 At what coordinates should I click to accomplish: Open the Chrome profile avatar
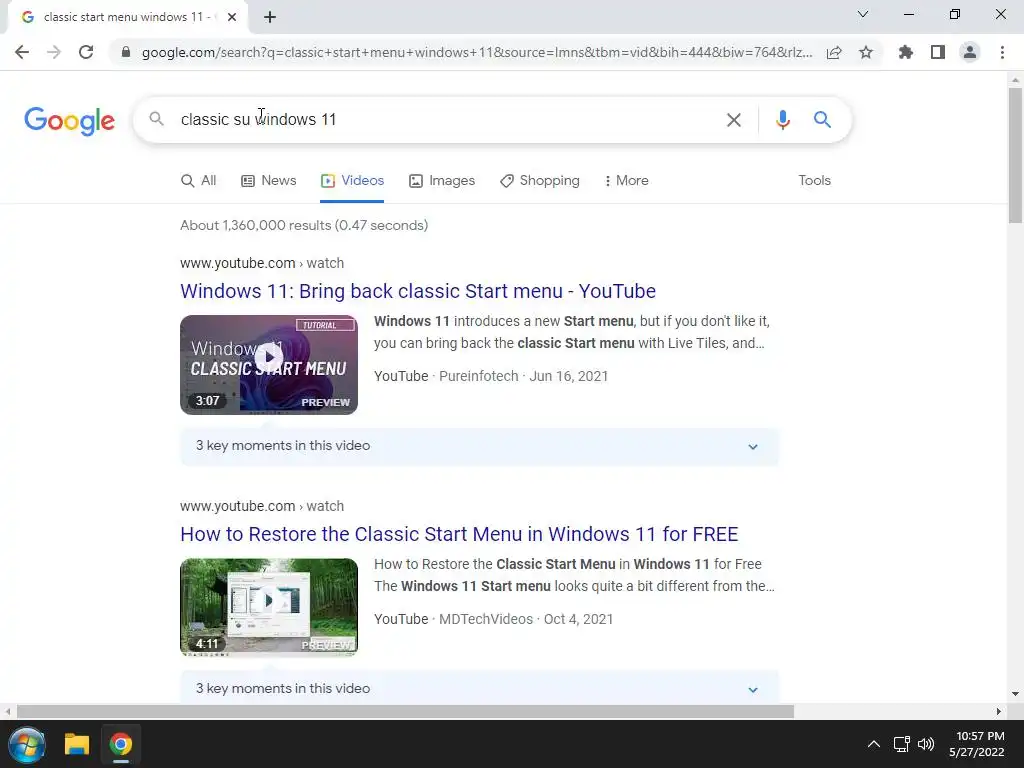click(970, 52)
